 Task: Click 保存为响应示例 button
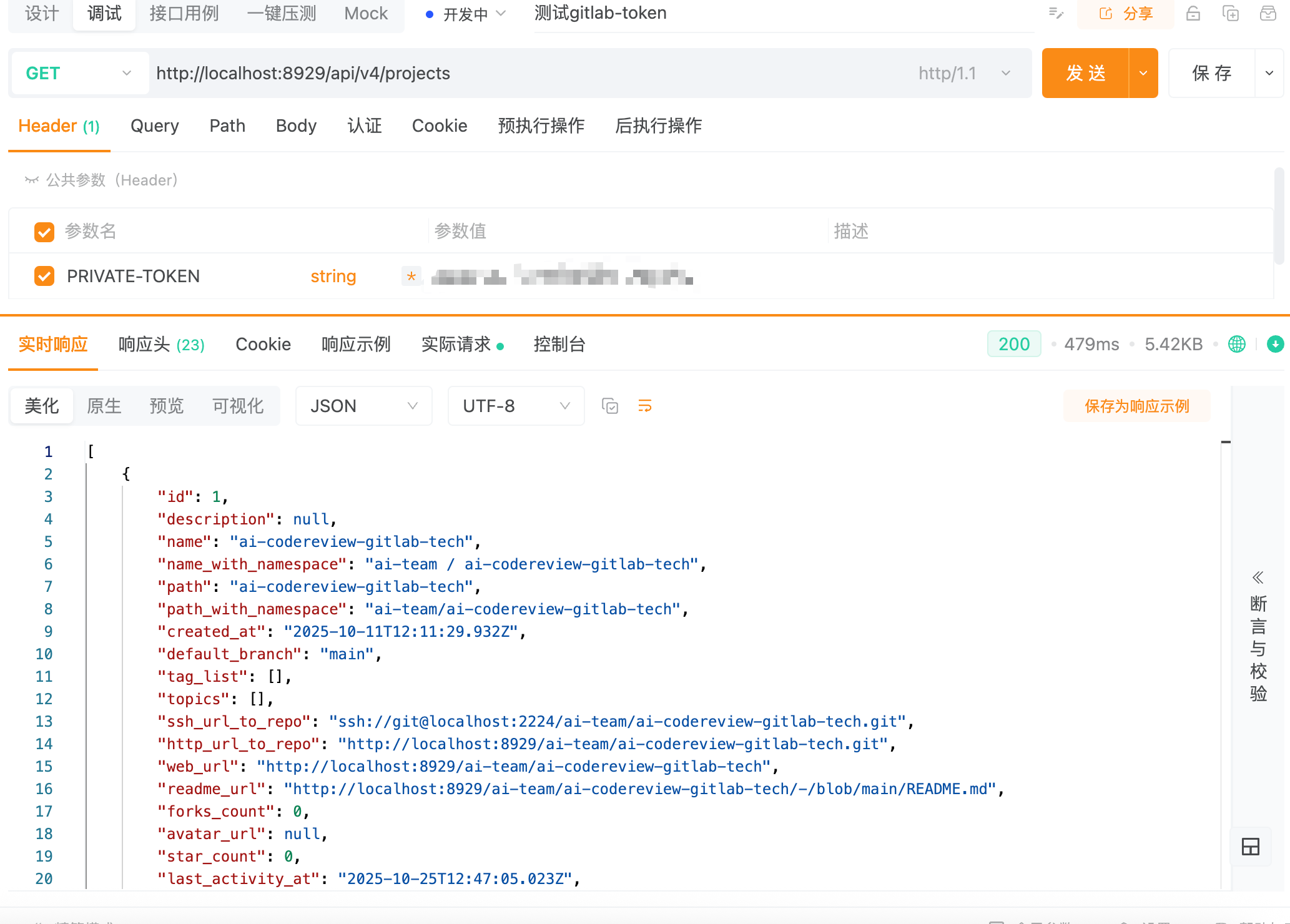point(1136,406)
